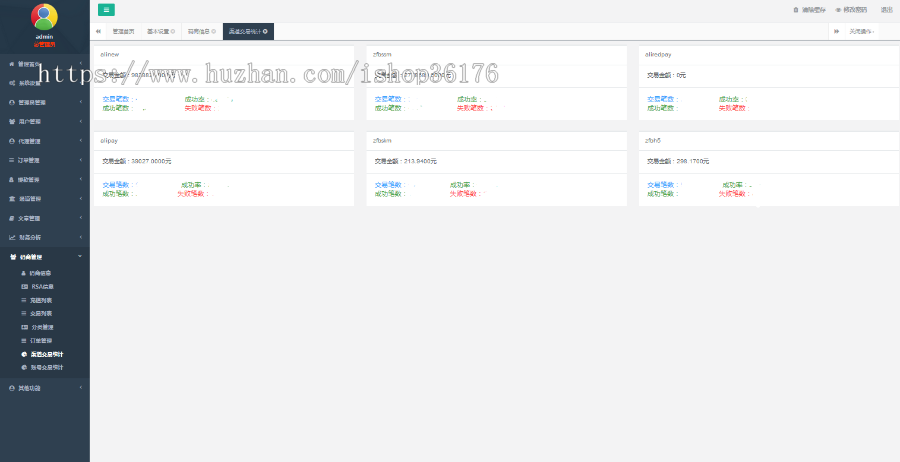Toggle the sidebar with the green hamburger button

(x=106, y=10)
